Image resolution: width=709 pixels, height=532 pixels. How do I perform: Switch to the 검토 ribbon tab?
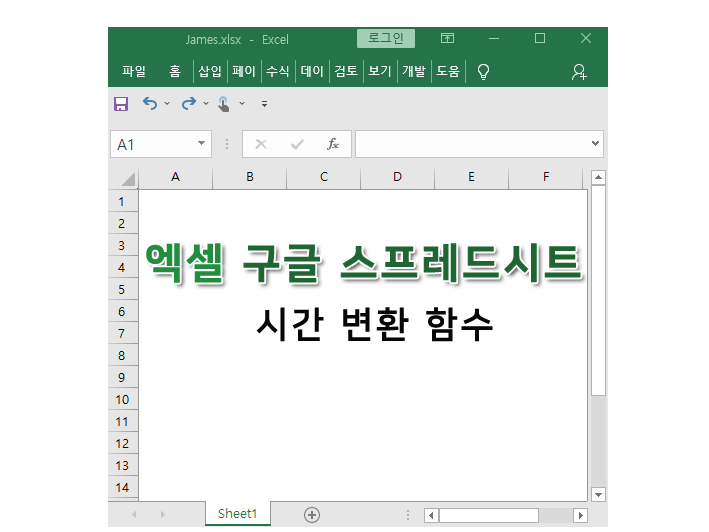346,71
